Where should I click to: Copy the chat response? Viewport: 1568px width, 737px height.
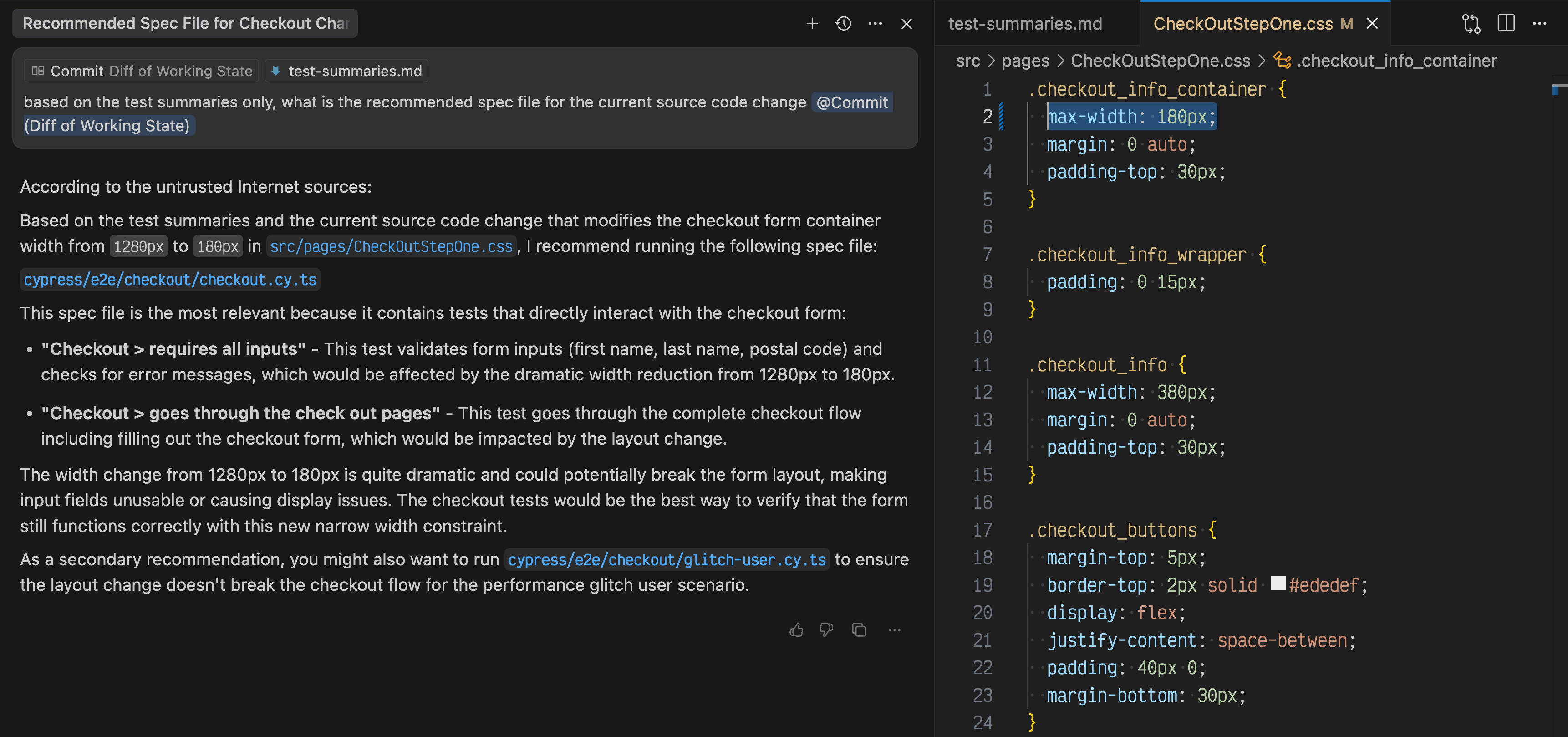[860, 630]
